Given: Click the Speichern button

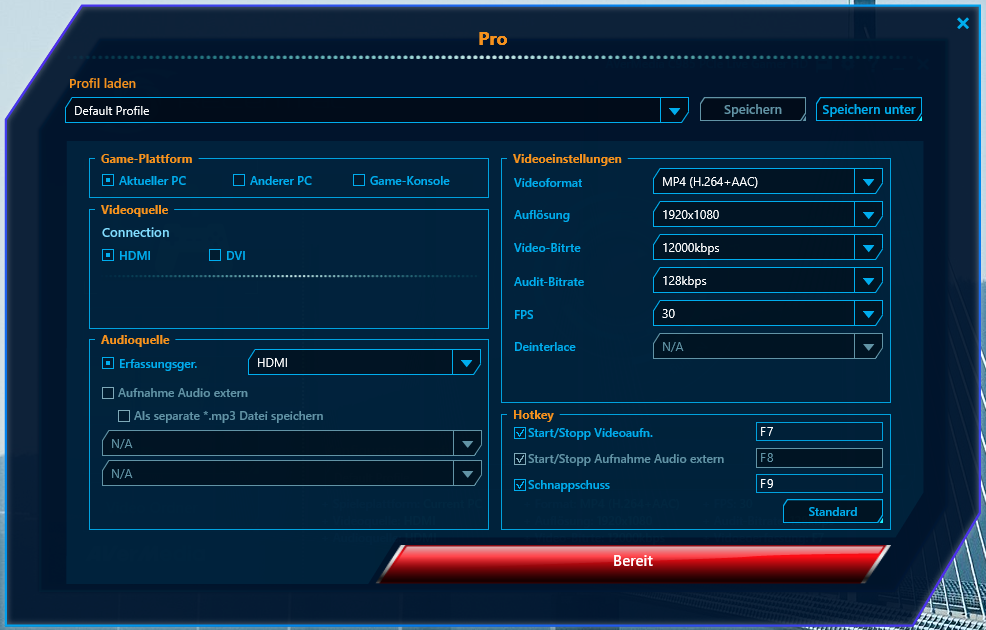Looking at the screenshot, I should pyautogui.click(x=753, y=109).
